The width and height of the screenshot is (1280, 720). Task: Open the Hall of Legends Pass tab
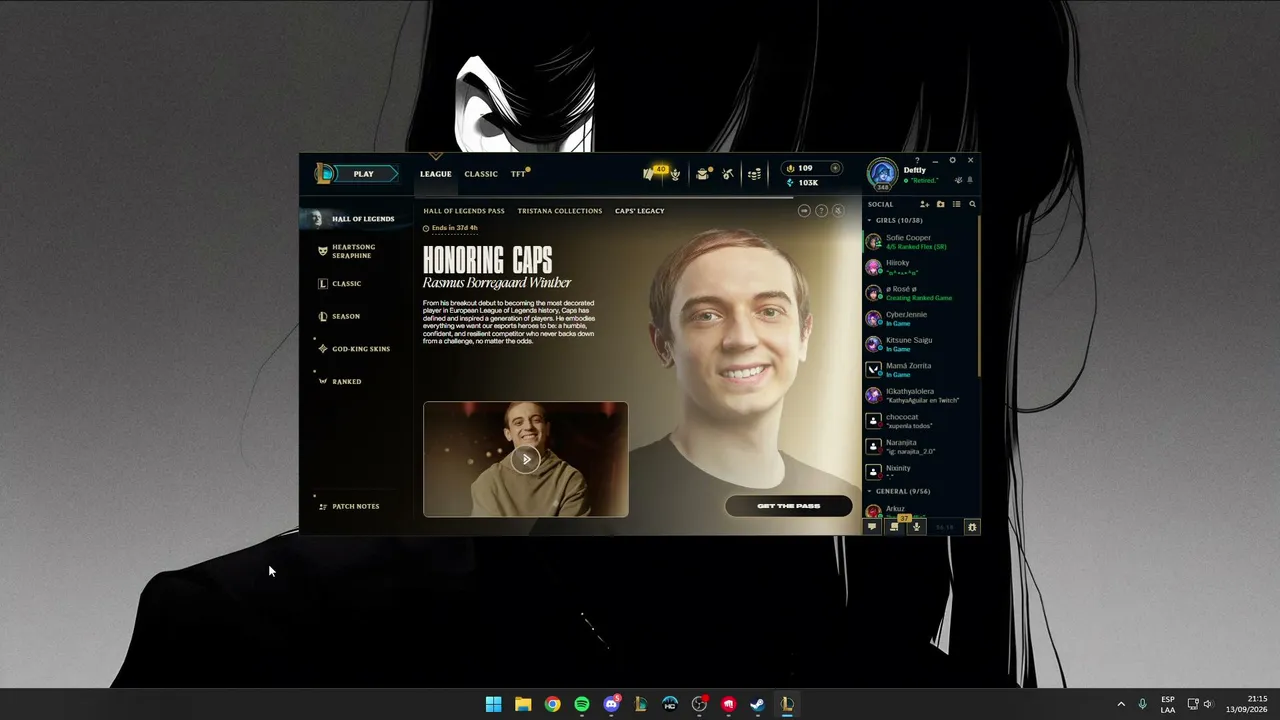coord(464,211)
